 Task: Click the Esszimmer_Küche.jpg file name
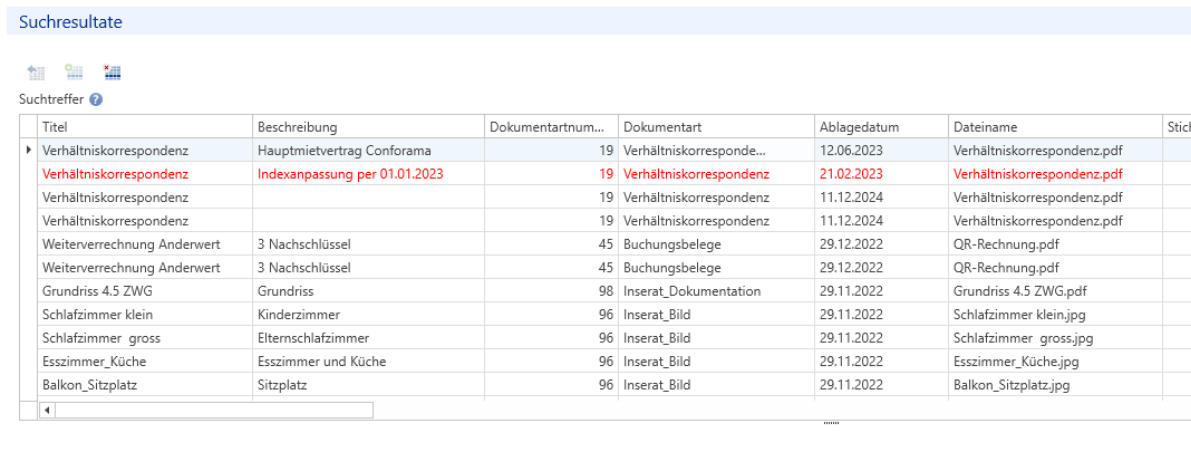click(1016, 362)
